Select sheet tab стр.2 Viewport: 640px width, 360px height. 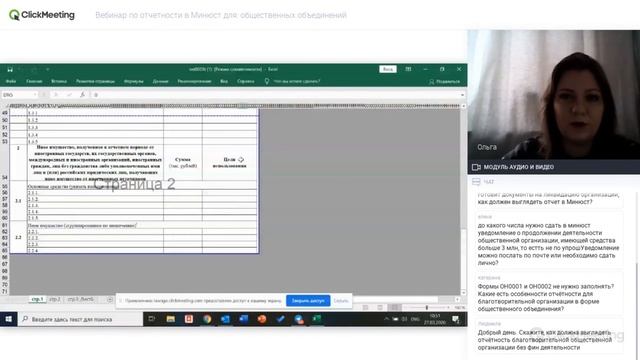point(55,300)
